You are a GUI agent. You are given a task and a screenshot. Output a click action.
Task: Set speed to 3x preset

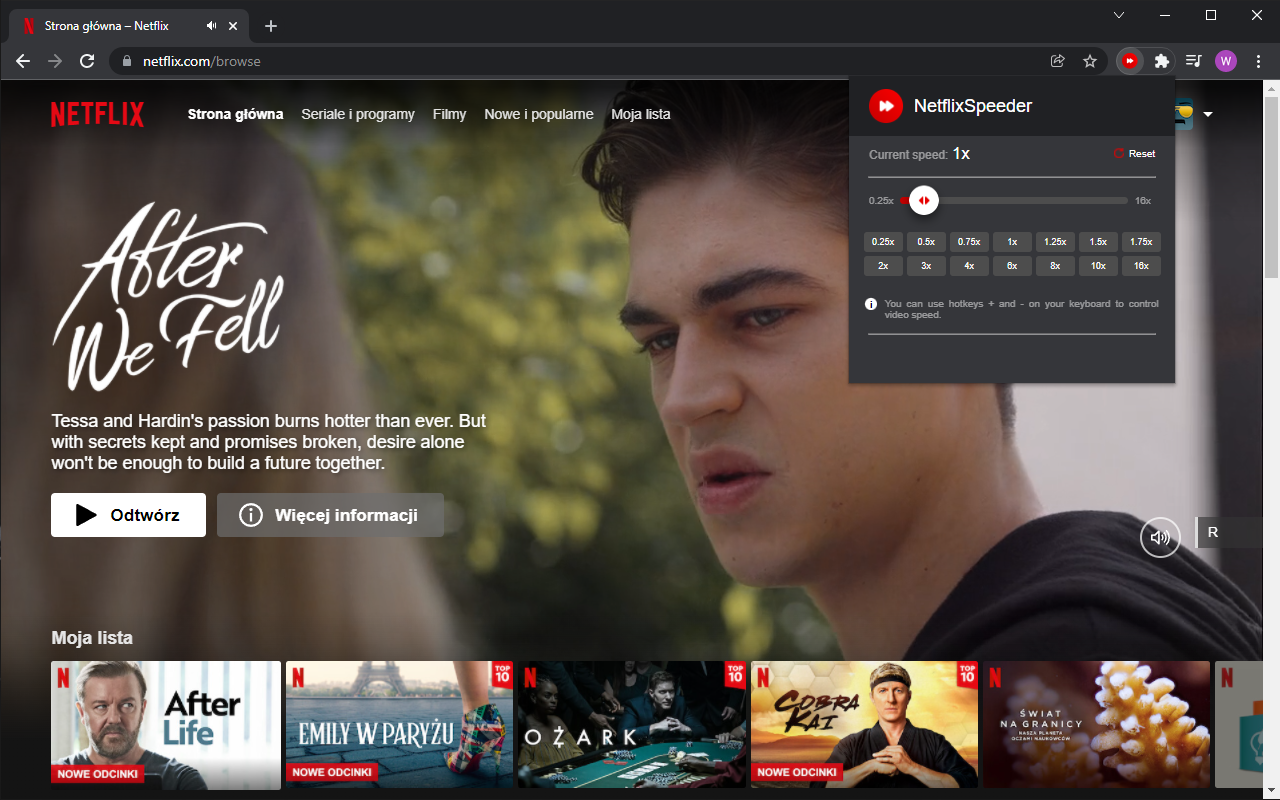tap(926, 266)
